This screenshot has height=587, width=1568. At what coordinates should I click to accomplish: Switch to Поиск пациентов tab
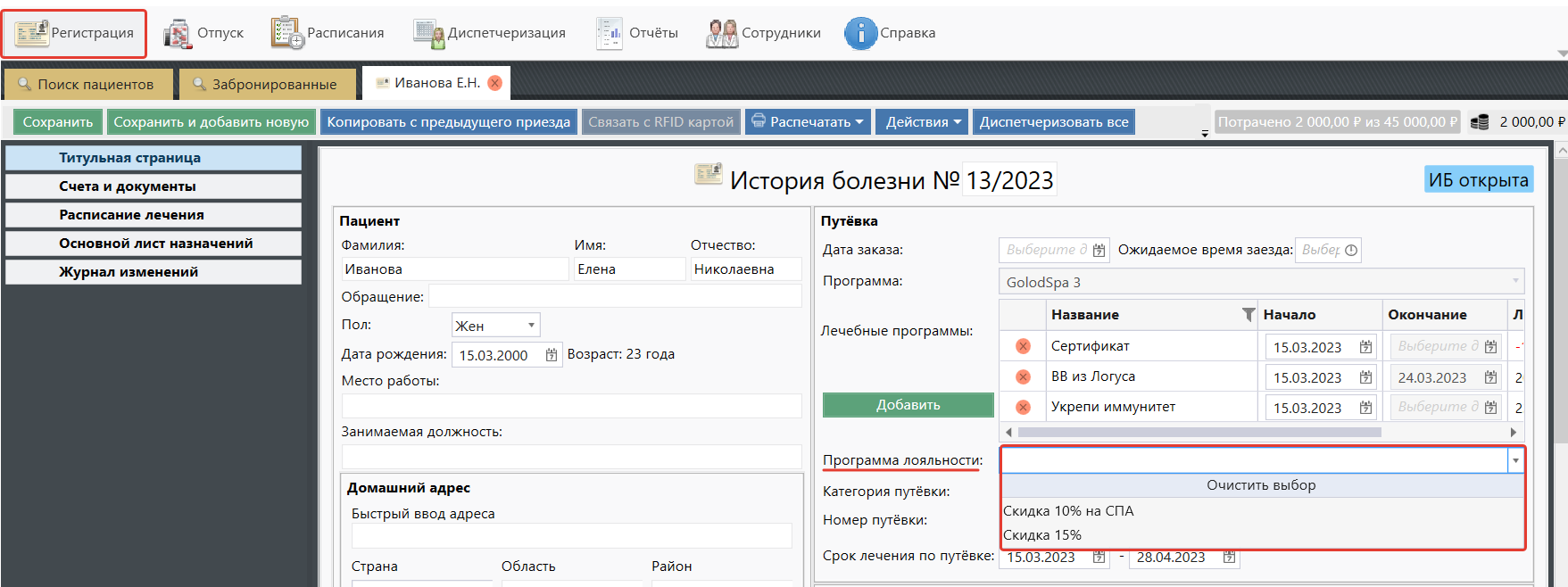(x=87, y=84)
